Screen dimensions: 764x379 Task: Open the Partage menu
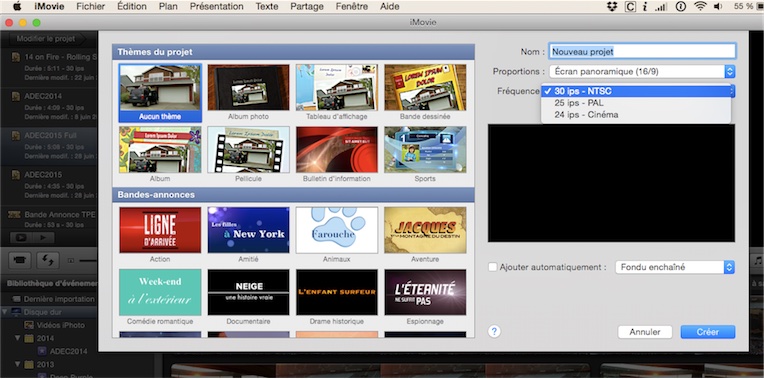pos(307,6)
